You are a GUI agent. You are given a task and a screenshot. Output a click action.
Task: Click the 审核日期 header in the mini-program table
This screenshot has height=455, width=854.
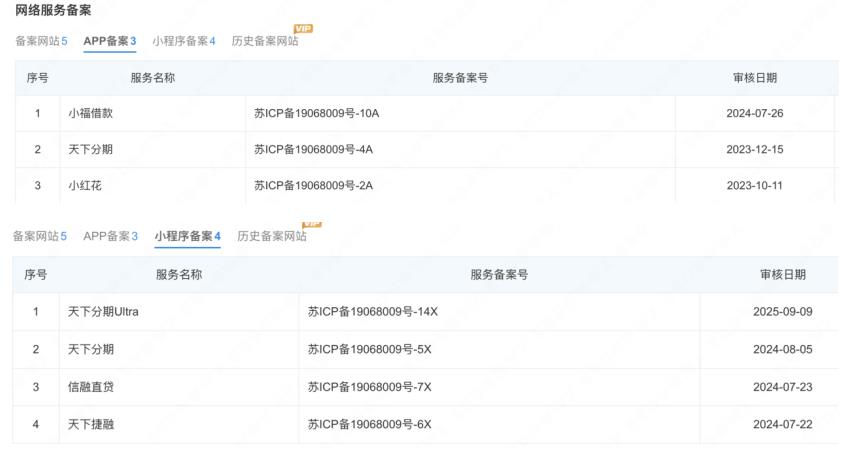click(783, 275)
